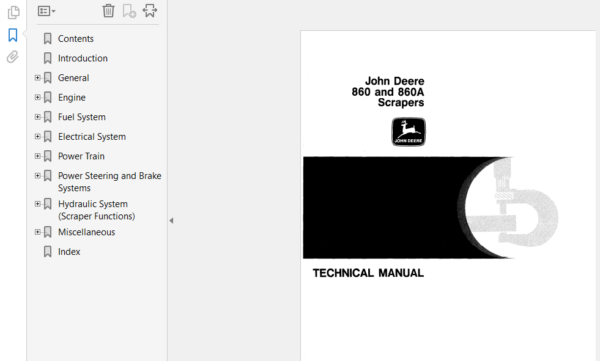
Task: Open the bookmark options dropdown menu
Action: point(47,11)
